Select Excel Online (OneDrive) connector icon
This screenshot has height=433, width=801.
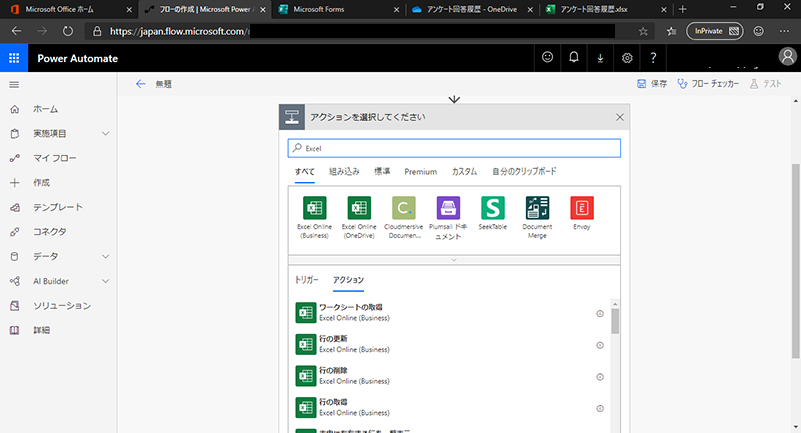coord(359,208)
